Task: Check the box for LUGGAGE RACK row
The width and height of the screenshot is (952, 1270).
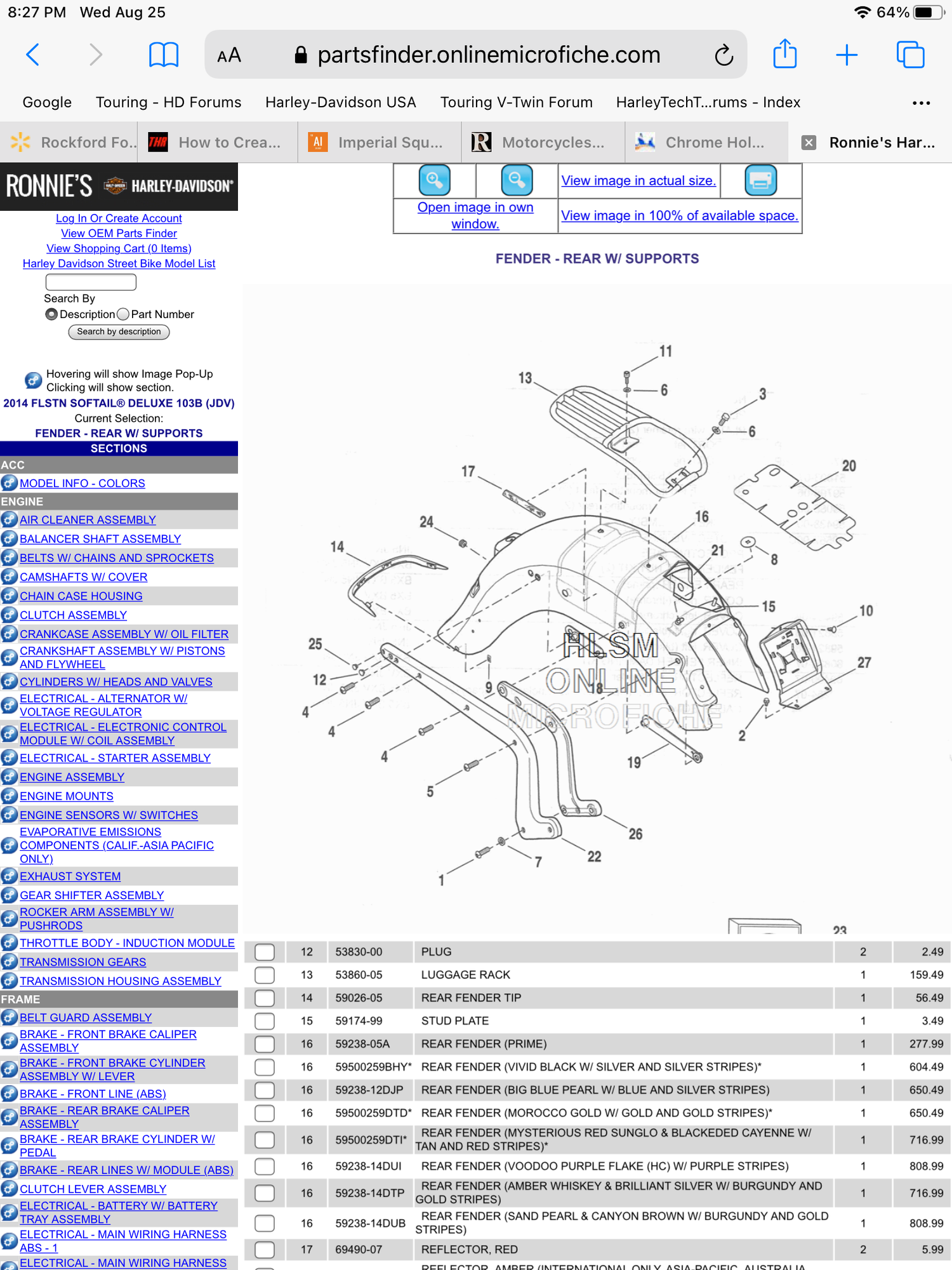Action: point(265,975)
